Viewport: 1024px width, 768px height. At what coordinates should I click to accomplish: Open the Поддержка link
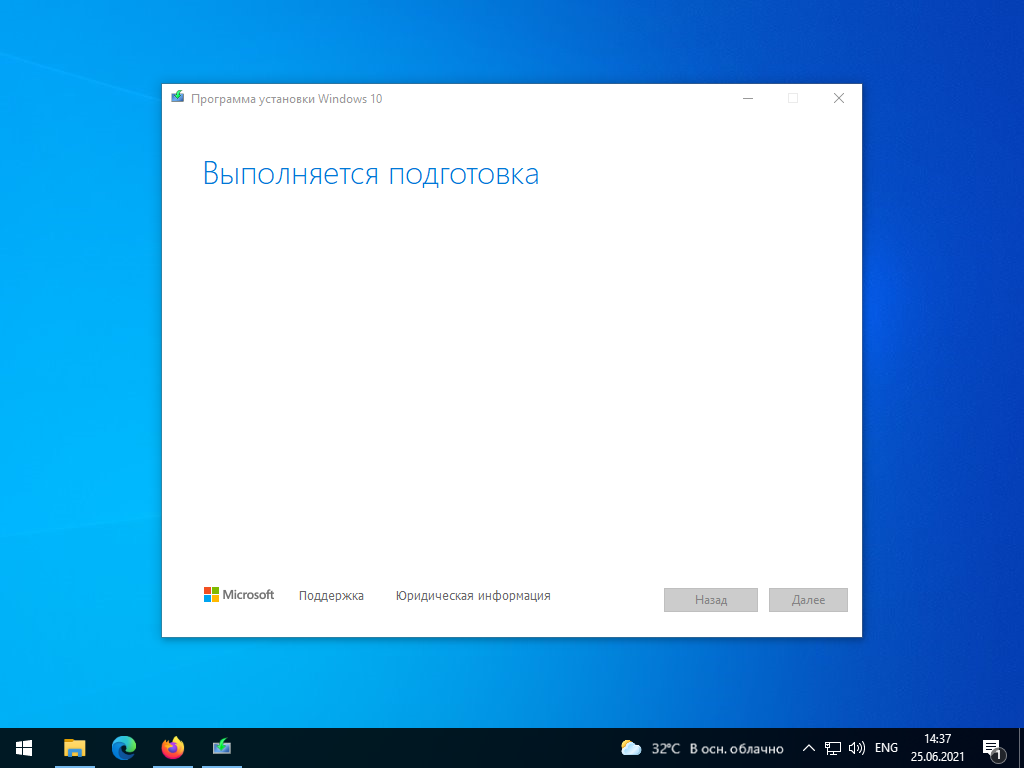pos(331,596)
